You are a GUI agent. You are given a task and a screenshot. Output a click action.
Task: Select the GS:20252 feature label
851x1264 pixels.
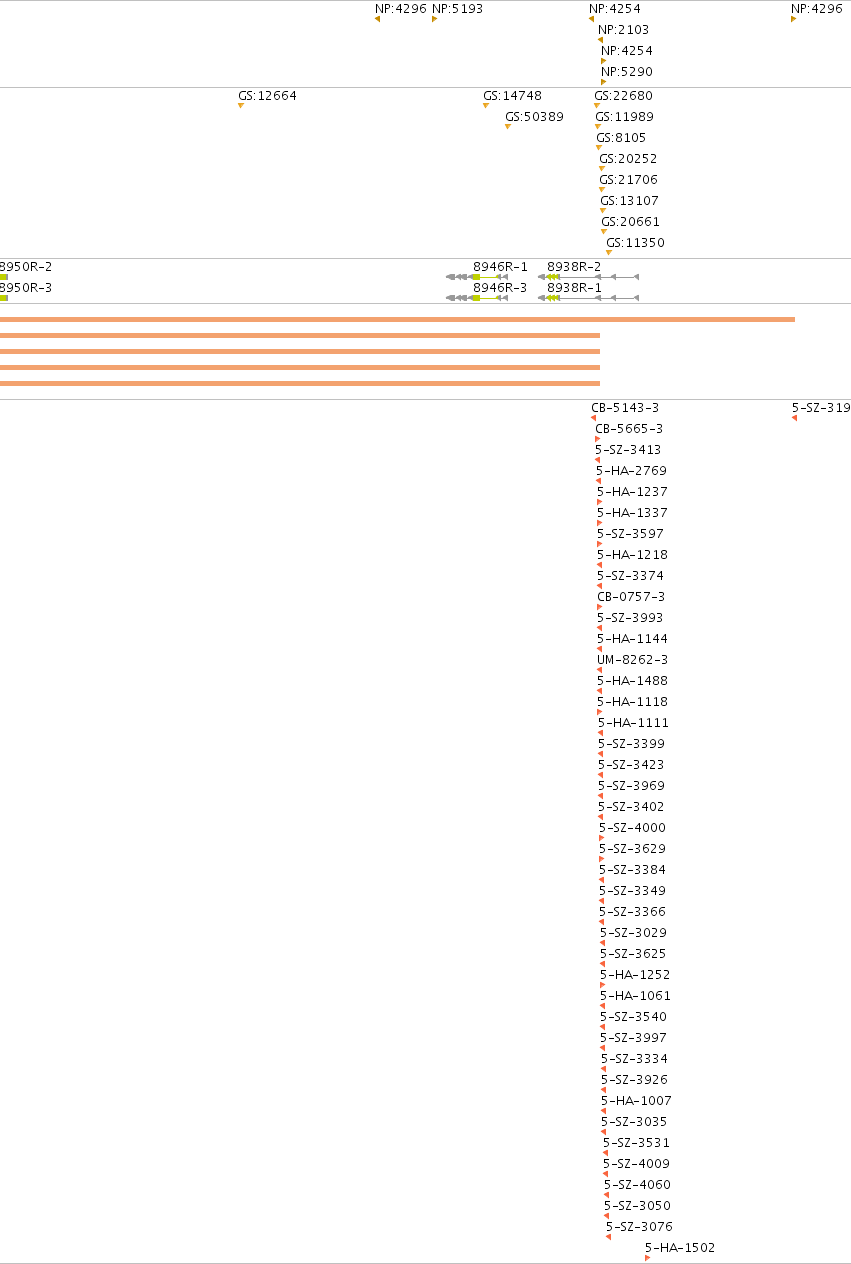(628, 159)
